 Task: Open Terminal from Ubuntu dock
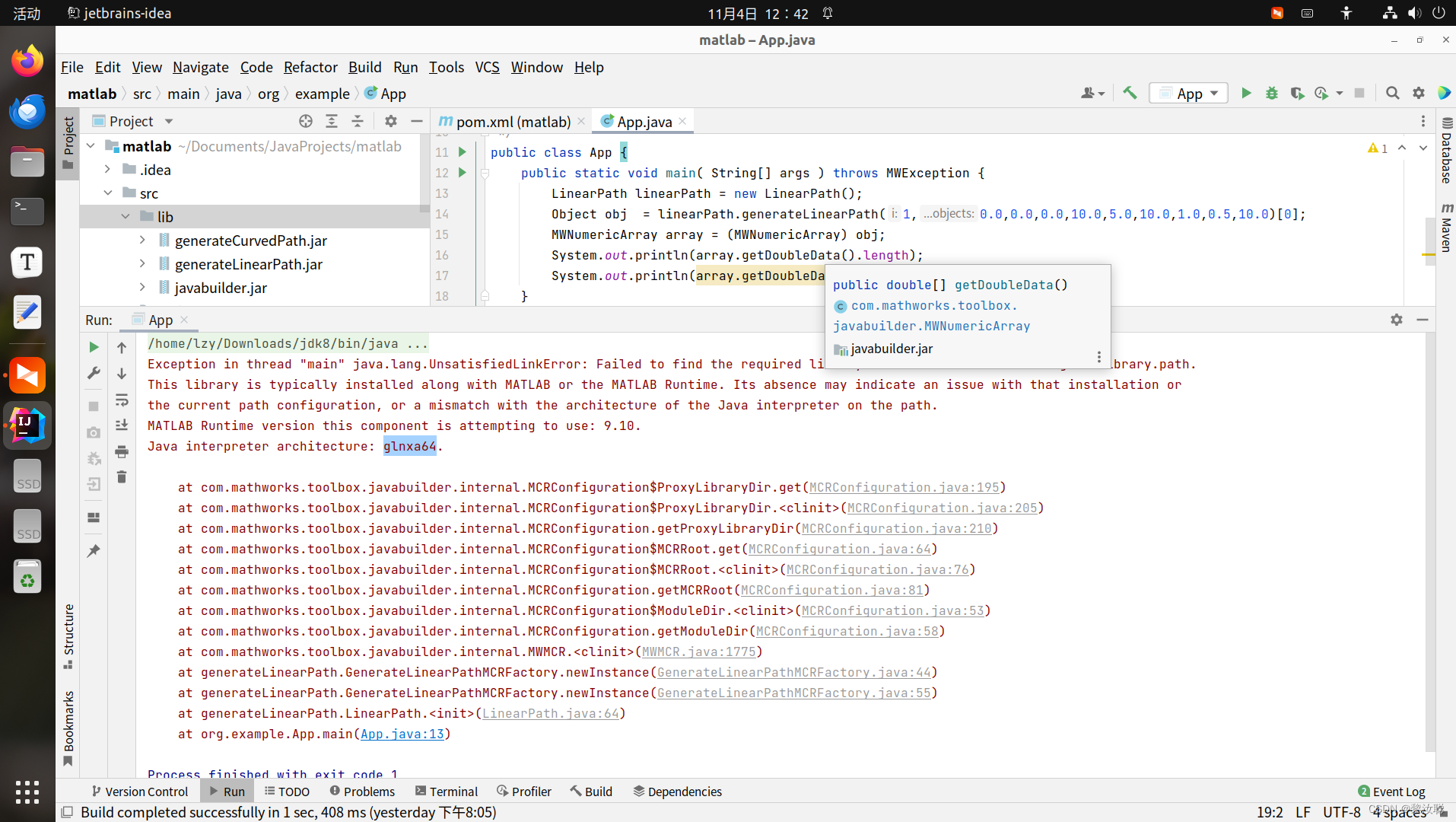pyautogui.click(x=27, y=212)
